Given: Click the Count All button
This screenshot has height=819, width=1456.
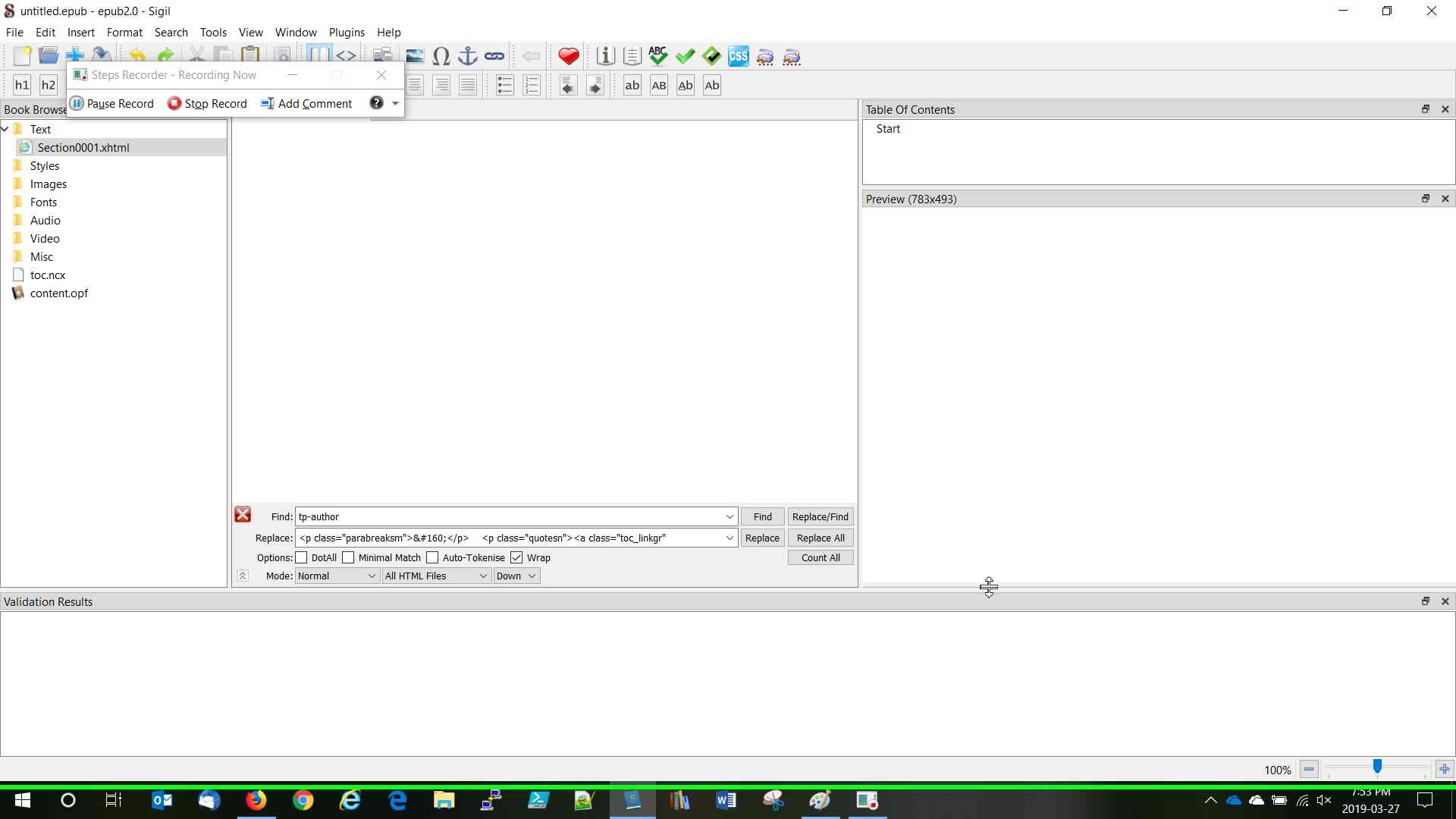Looking at the screenshot, I should (821, 557).
